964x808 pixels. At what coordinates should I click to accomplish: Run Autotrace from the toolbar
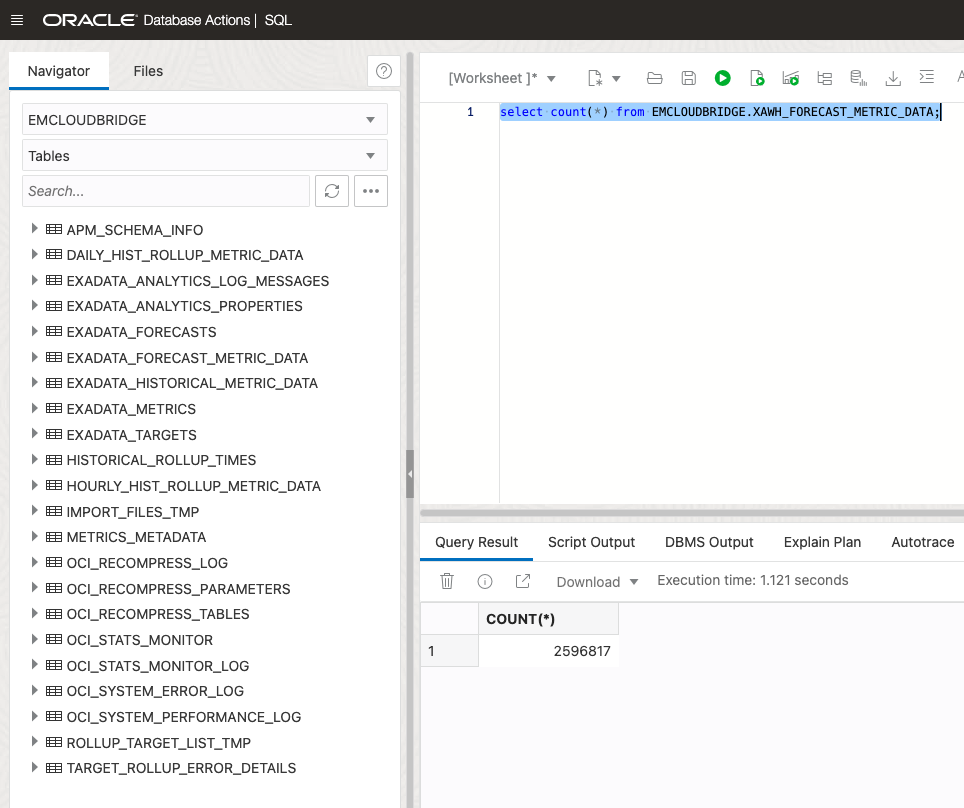(x=791, y=78)
